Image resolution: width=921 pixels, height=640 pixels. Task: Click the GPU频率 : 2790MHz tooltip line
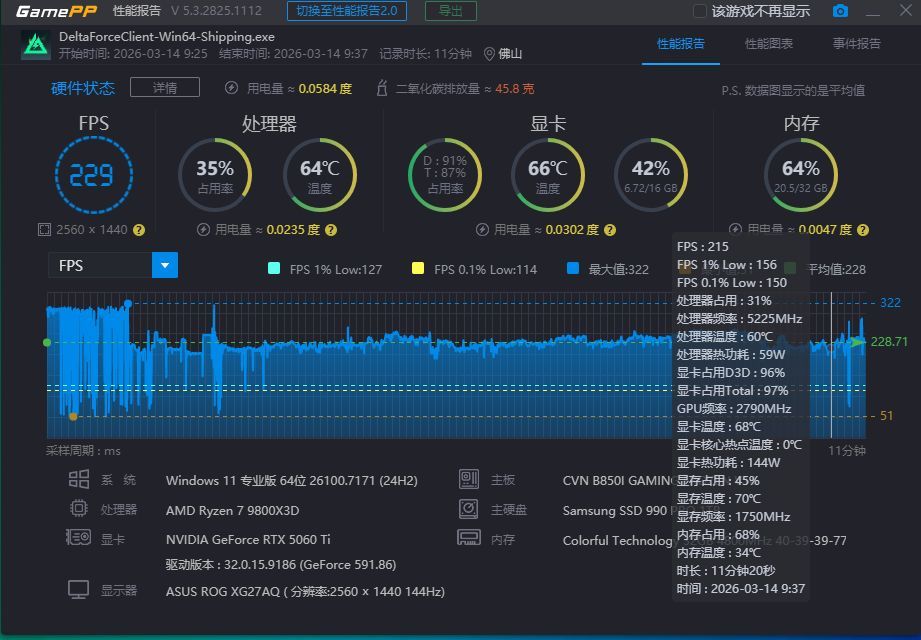click(x=734, y=409)
